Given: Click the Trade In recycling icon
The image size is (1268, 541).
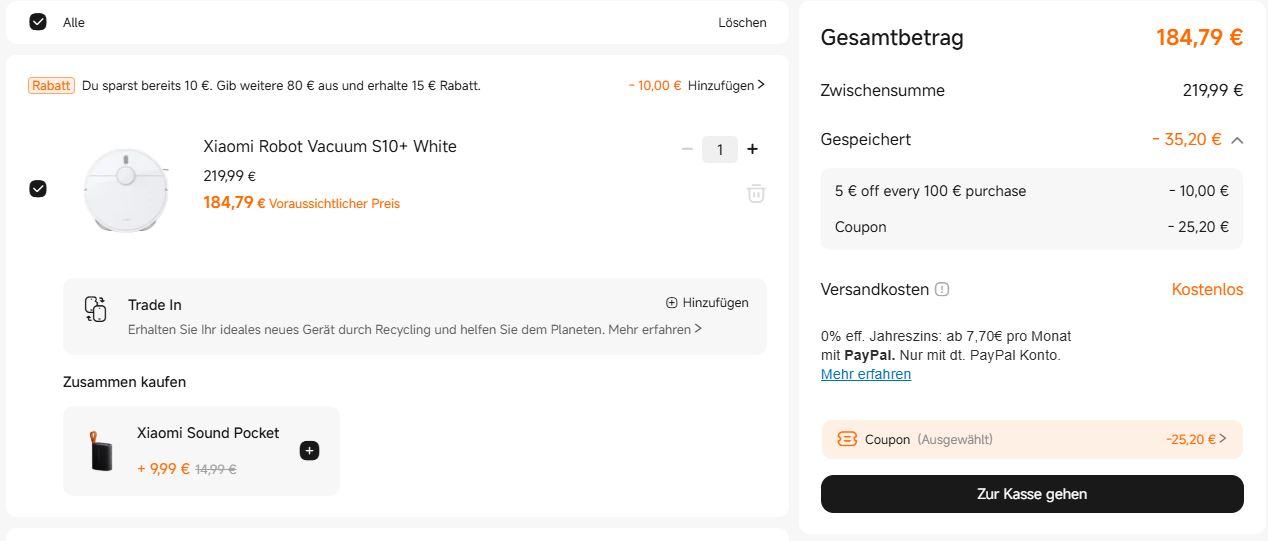Looking at the screenshot, I should [95, 309].
